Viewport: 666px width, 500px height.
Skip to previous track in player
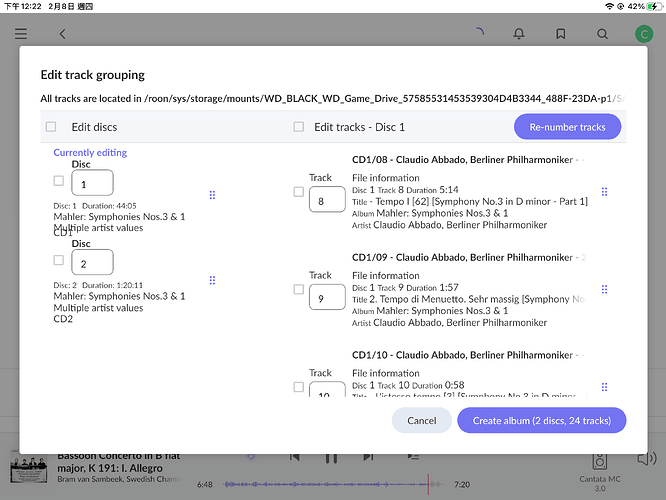click(294, 457)
